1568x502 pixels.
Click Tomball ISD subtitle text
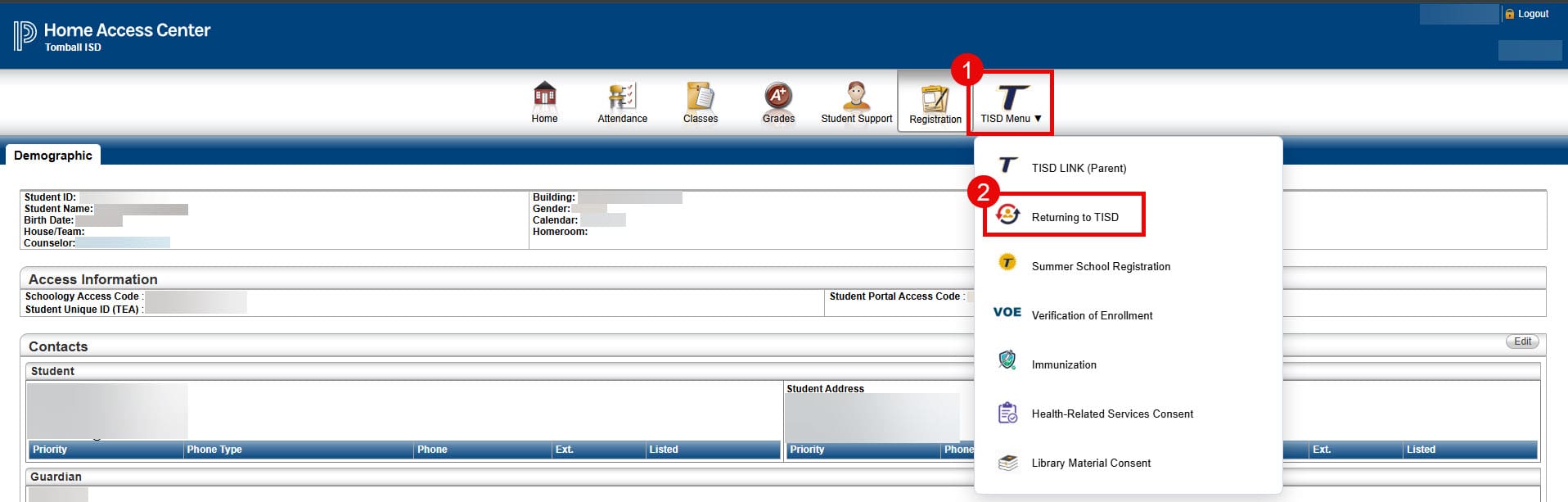pyautogui.click(x=73, y=47)
